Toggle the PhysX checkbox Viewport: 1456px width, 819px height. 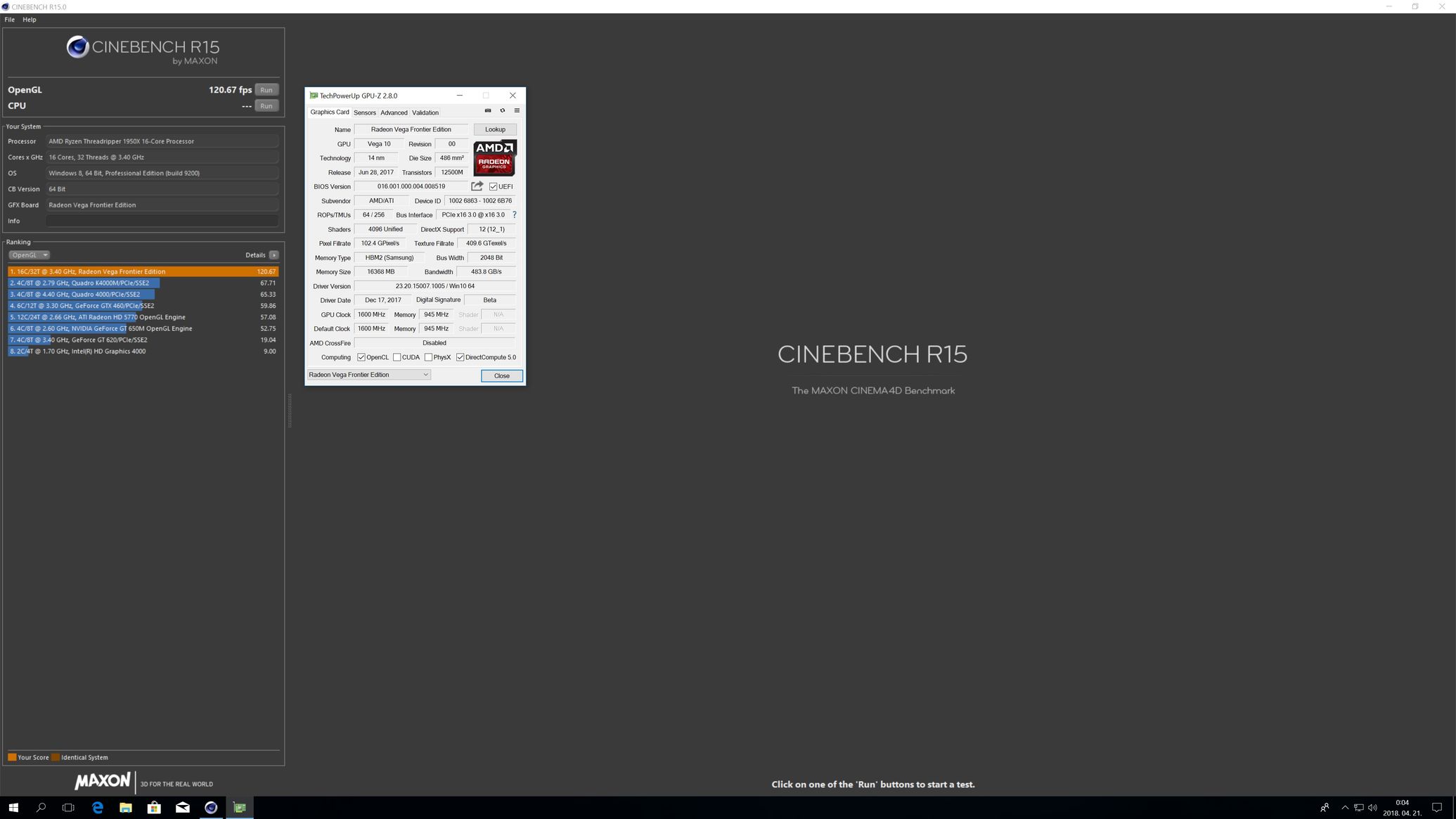[428, 357]
